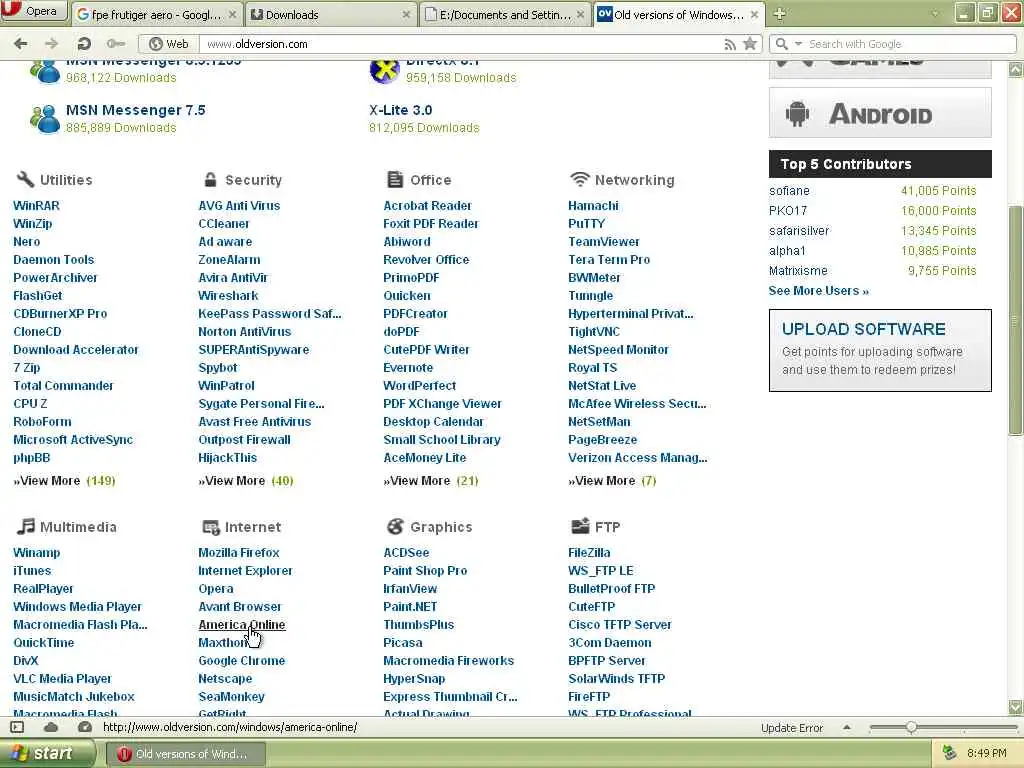
Task: Click the Upload Software box
Action: click(x=880, y=351)
